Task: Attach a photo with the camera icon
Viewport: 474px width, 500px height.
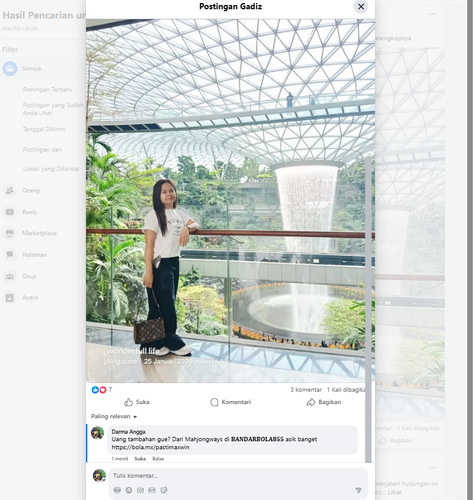Action: (x=140, y=490)
